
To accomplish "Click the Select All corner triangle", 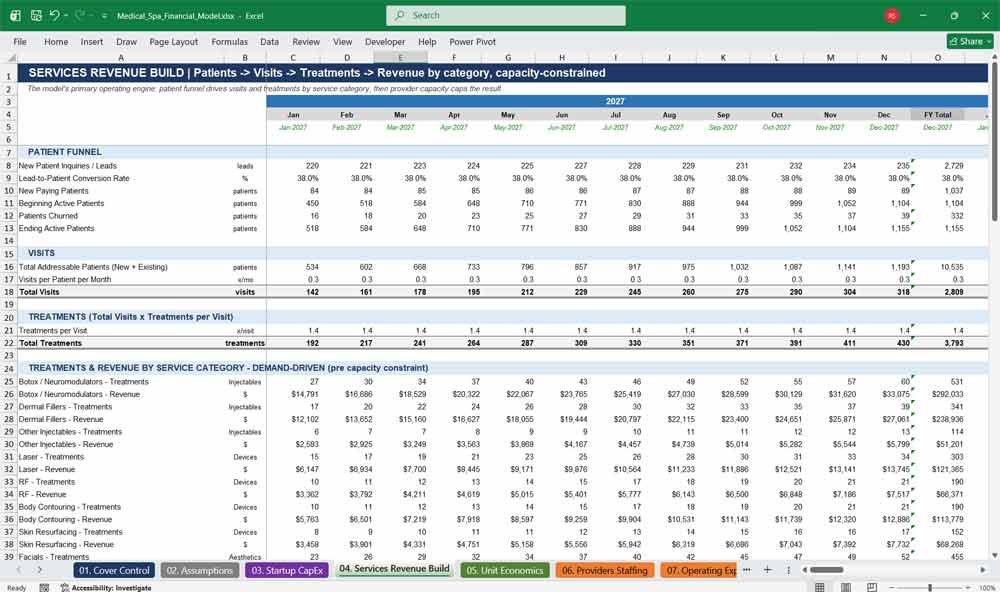I will pyautogui.click(x=11, y=57).
